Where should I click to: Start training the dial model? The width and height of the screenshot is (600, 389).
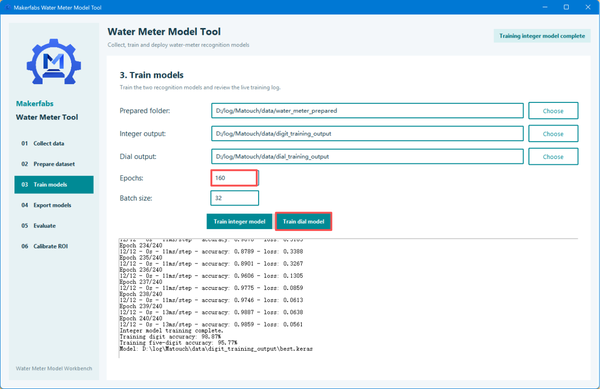(x=303, y=221)
